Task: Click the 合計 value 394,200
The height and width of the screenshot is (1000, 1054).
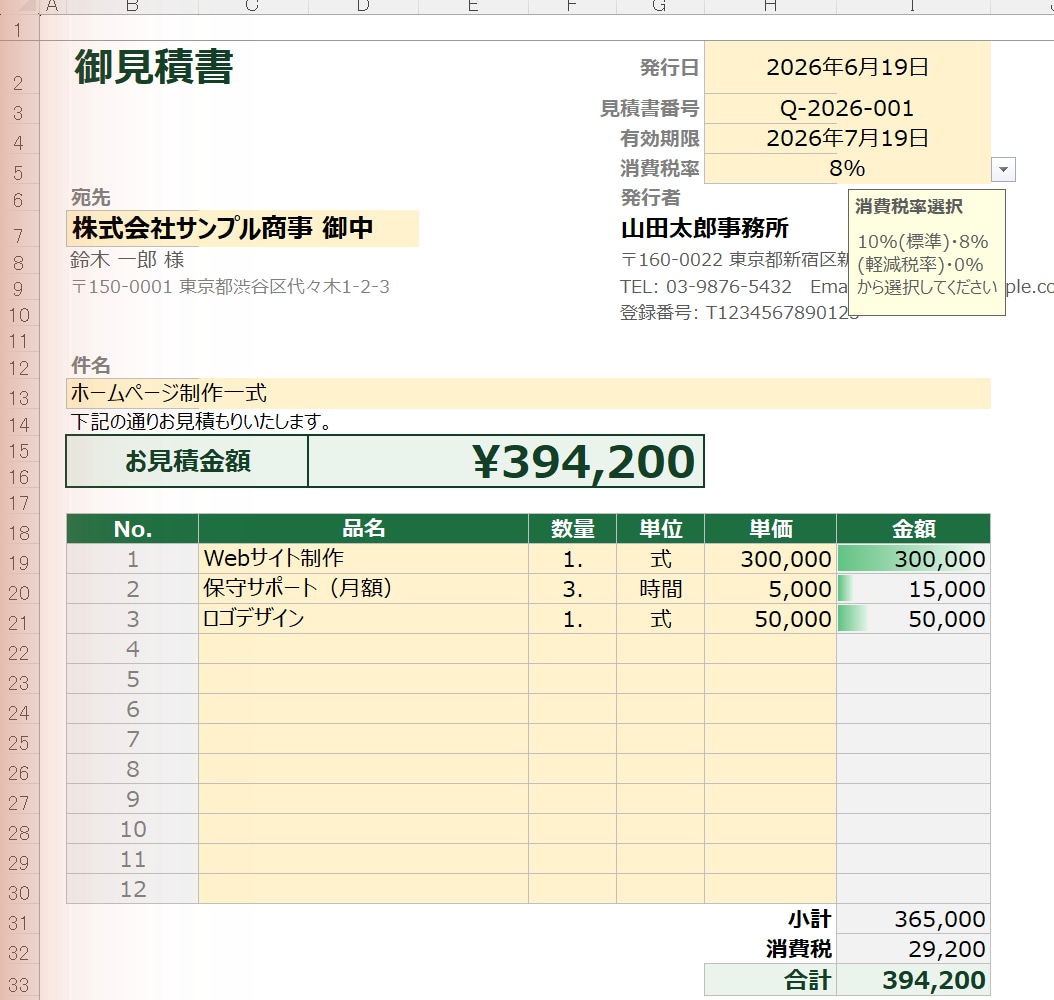Action: (x=914, y=980)
